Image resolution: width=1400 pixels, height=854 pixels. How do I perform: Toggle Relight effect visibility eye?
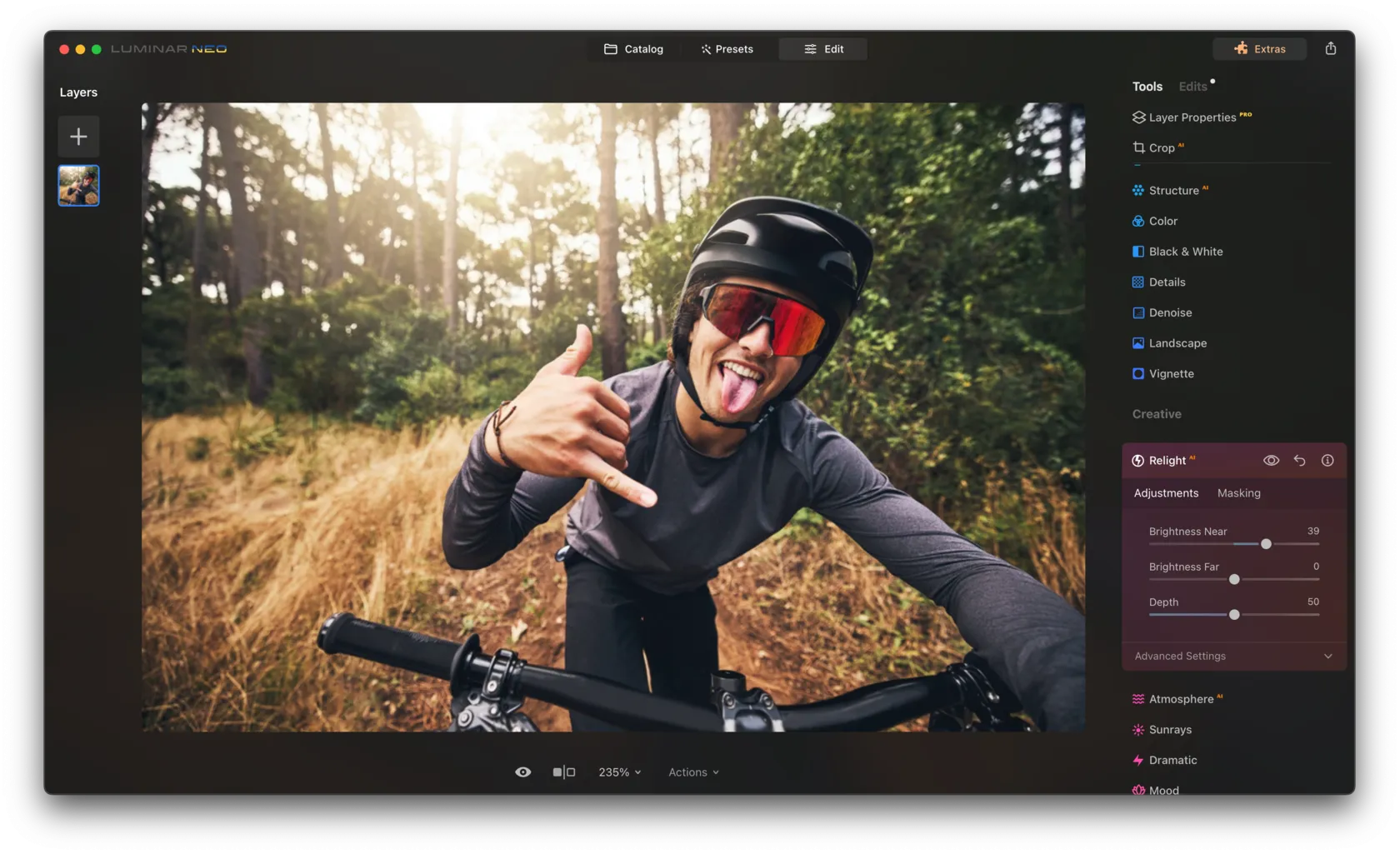click(1271, 461)
